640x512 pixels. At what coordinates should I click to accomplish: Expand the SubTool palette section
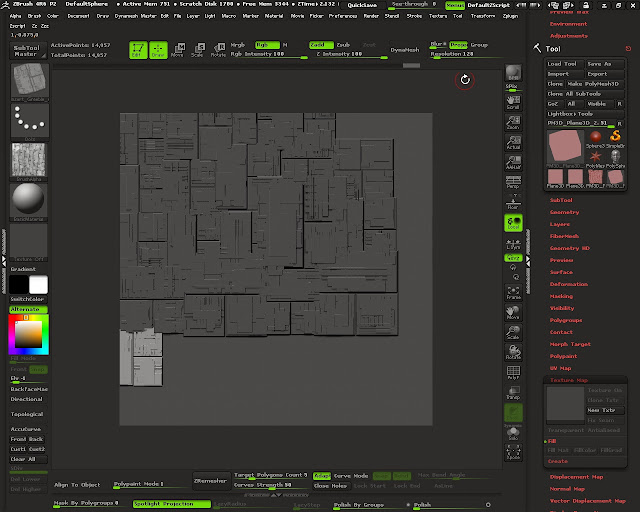tap(561, 200)
